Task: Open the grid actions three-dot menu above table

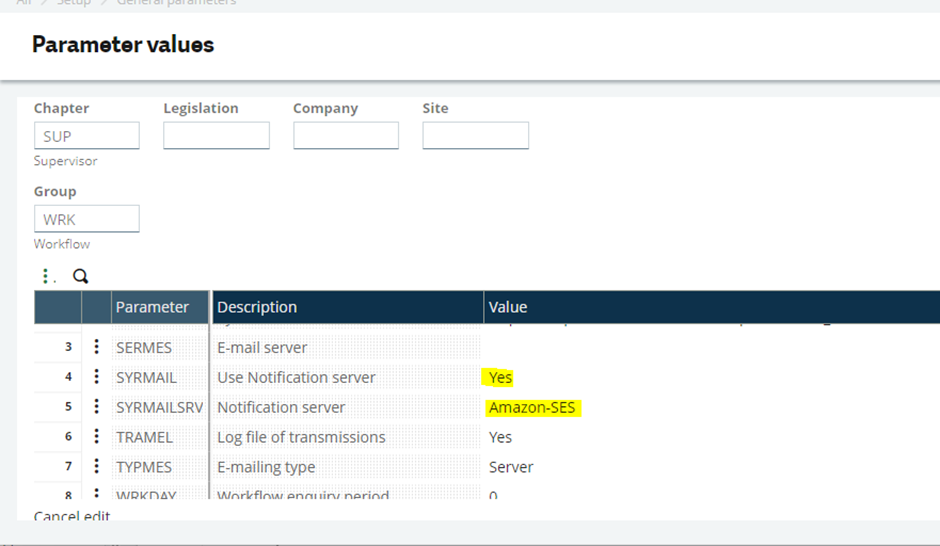Action: pos(45,276)
